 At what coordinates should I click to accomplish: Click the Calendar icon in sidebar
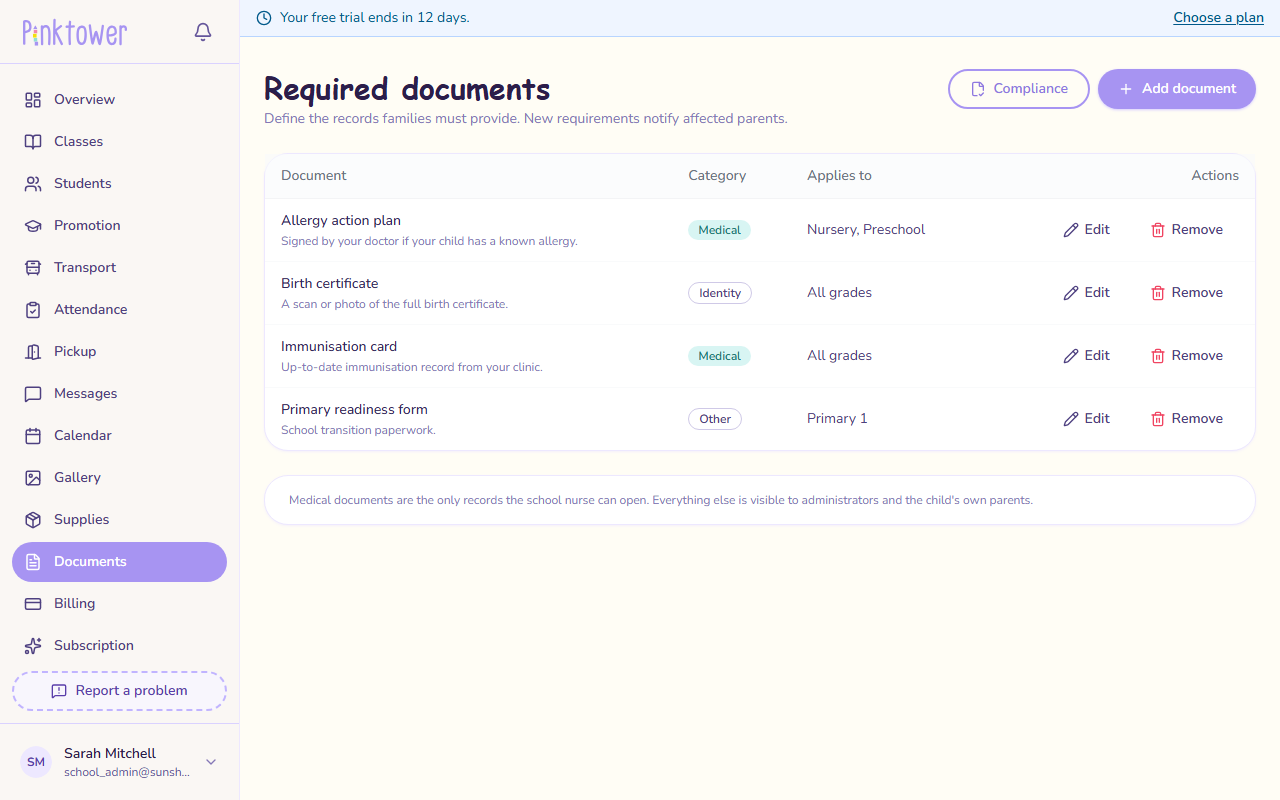tap(33, 436)
